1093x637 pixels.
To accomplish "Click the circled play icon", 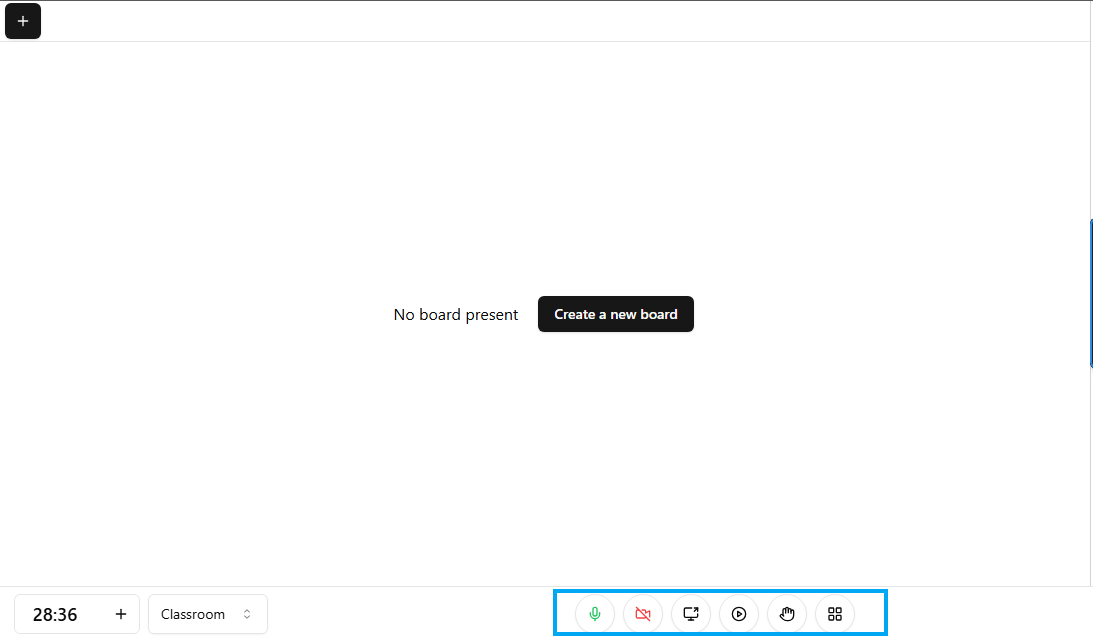I will 739,614.
